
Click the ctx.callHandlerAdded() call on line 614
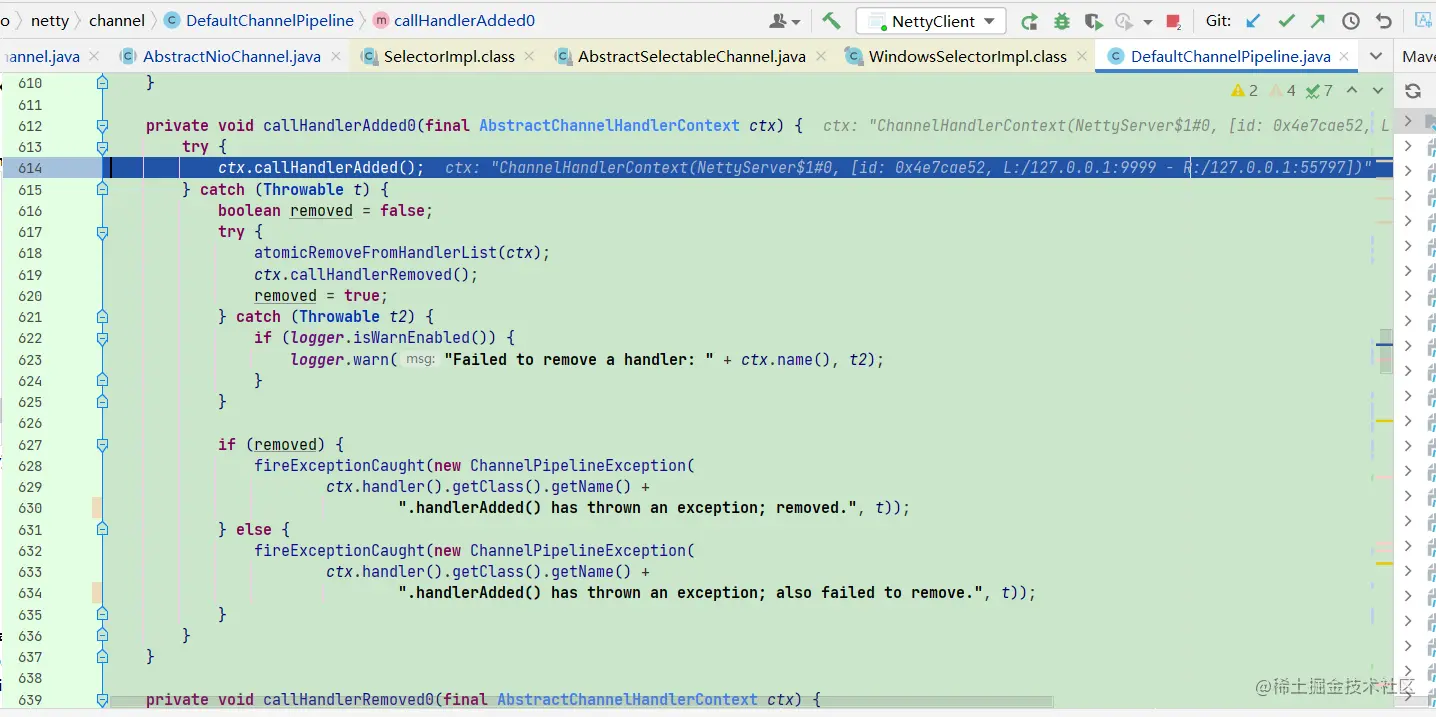click(321, 168)
